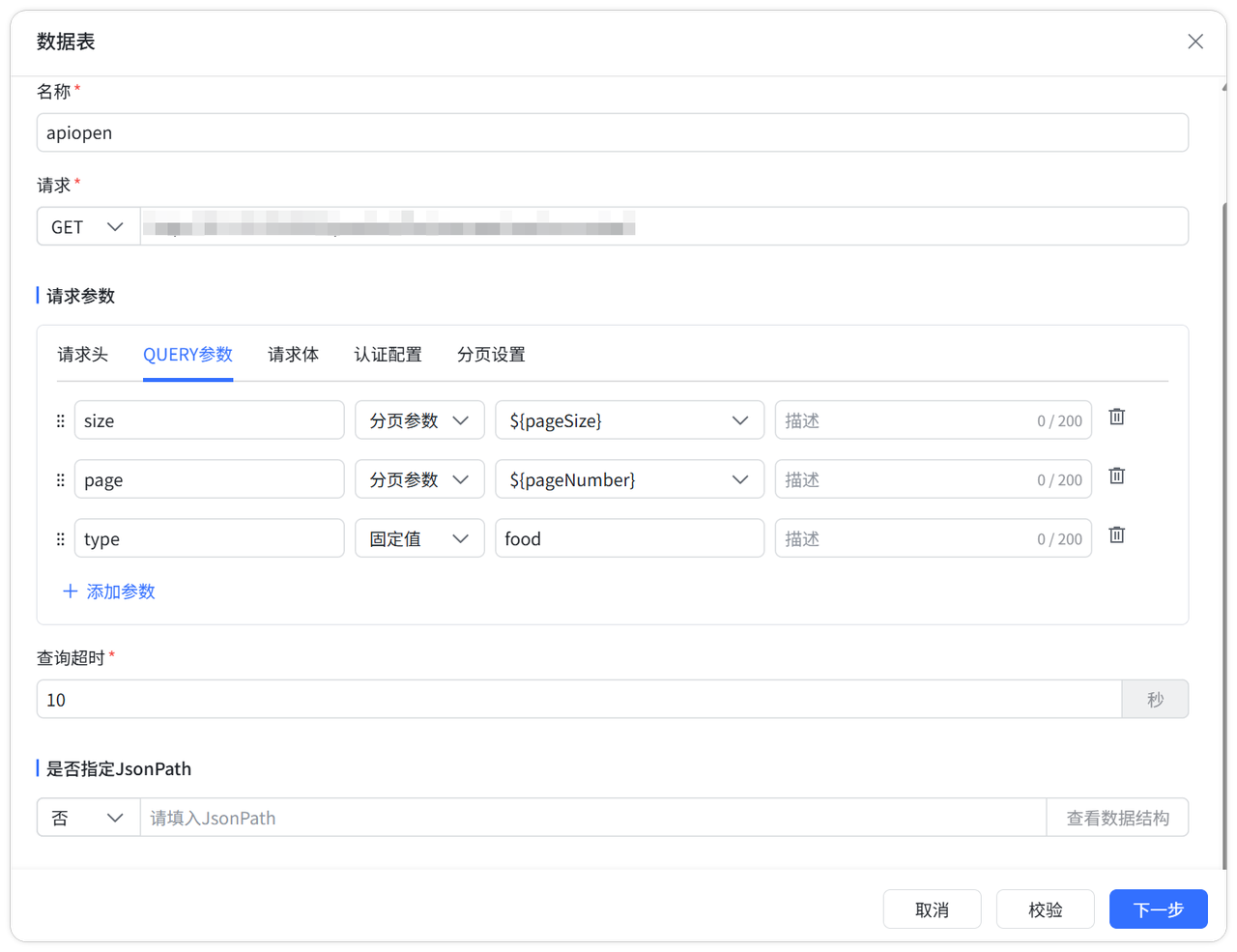Image resolution: width=1237 pixels, height=952 pixels.
Task: Edit the type parameter name field
Action: 209,538
